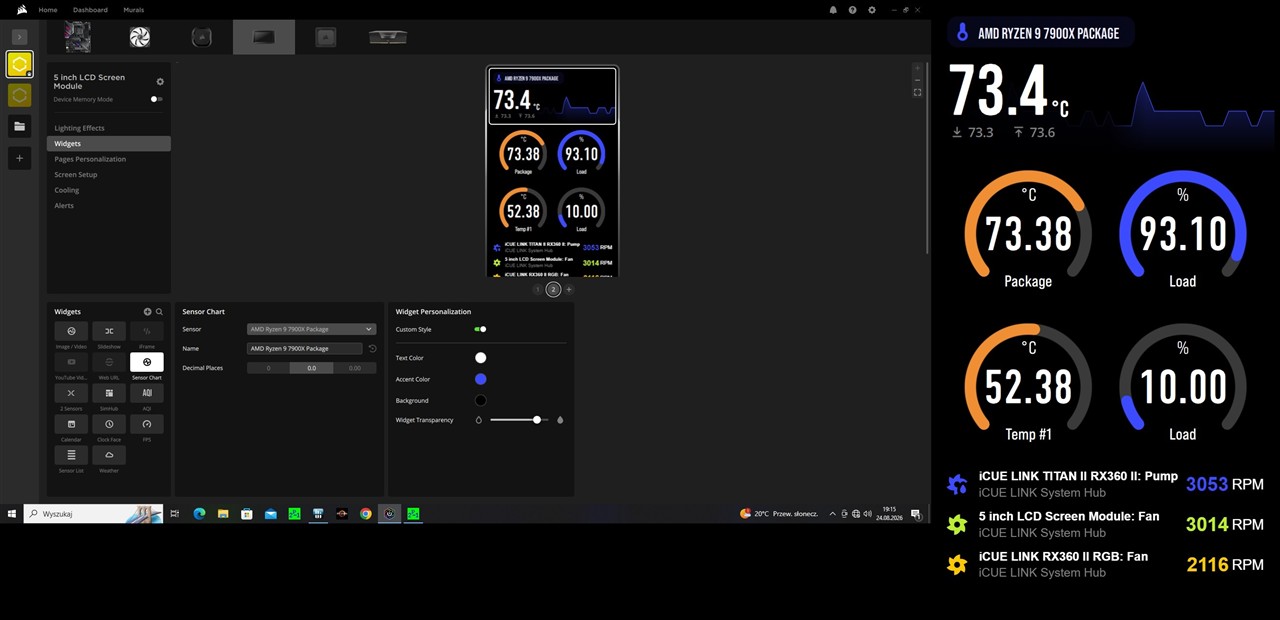Click the fit-to-screen preview icon

pyautogui.click(x=917, y=92)
